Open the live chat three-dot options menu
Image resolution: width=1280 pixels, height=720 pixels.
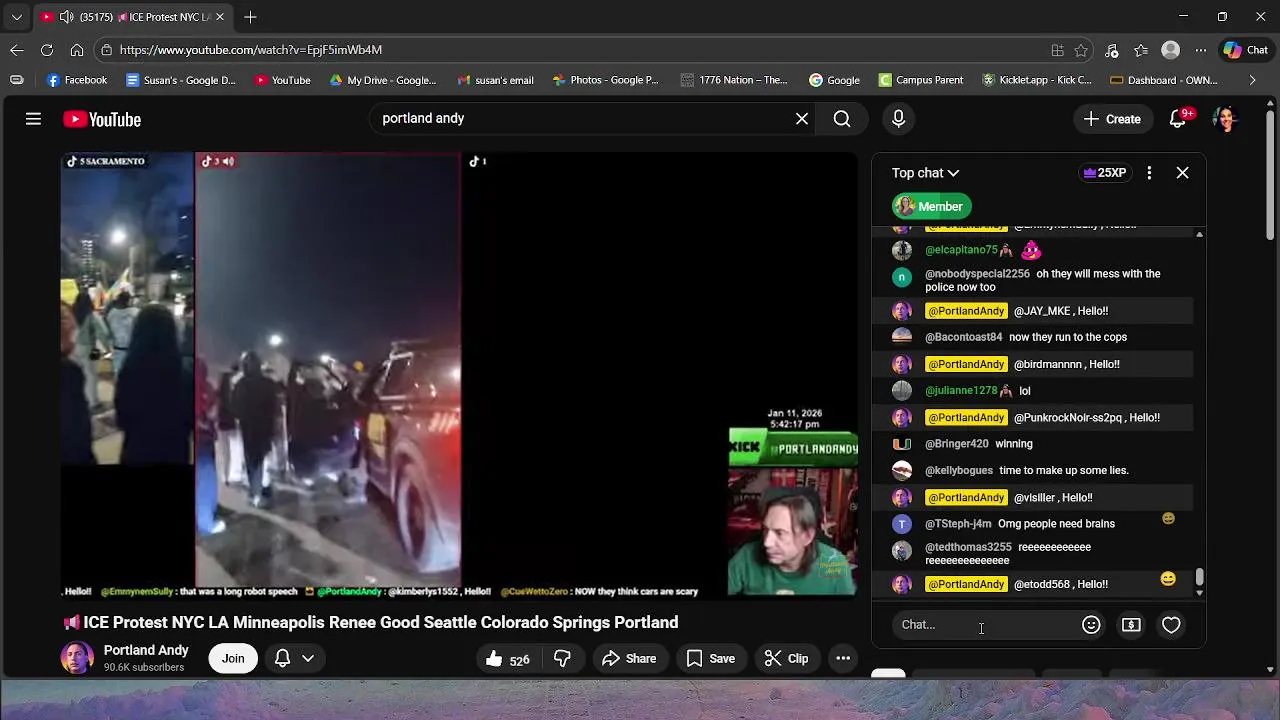point(1149,173)
